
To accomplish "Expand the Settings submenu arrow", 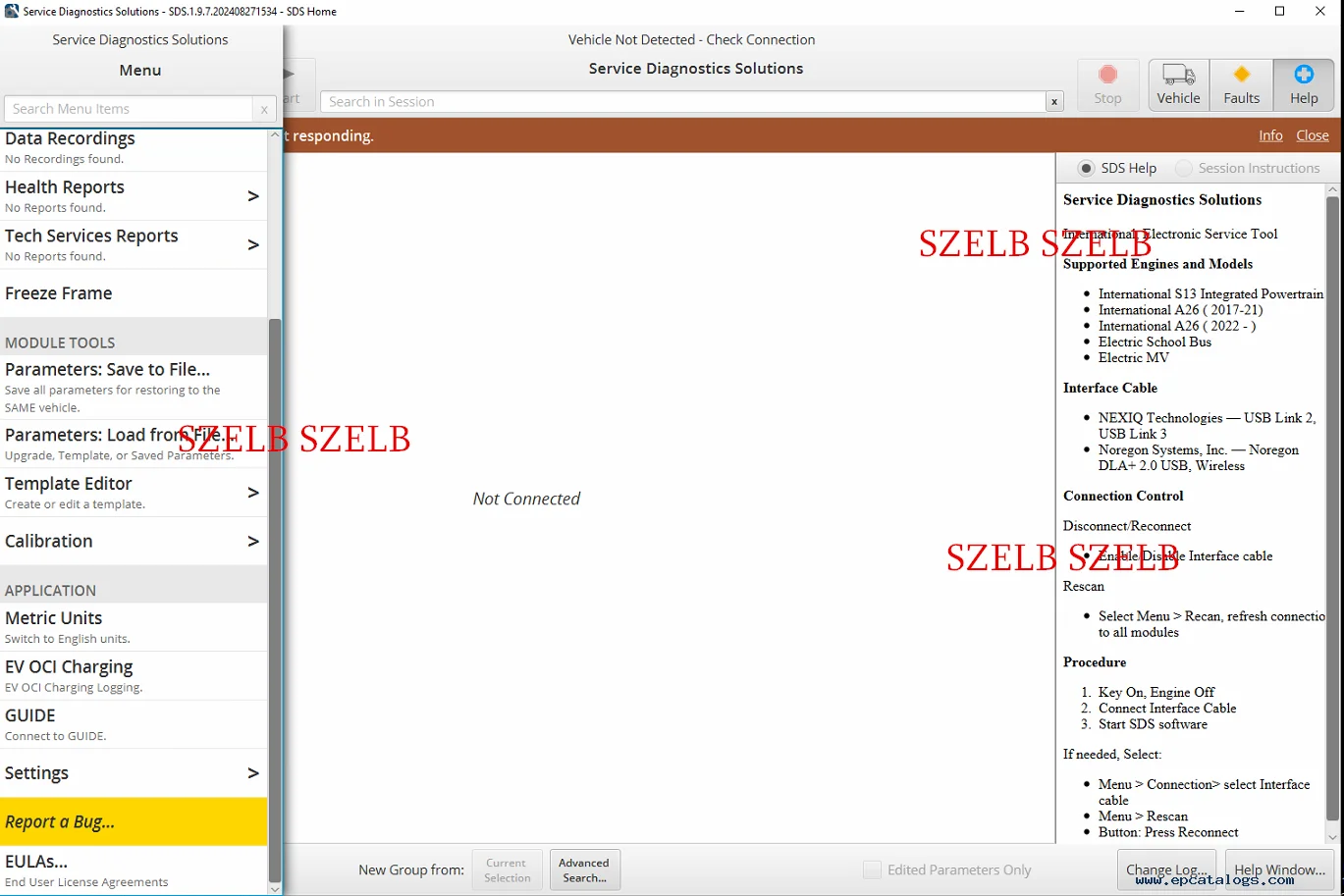I will point(253,772).
